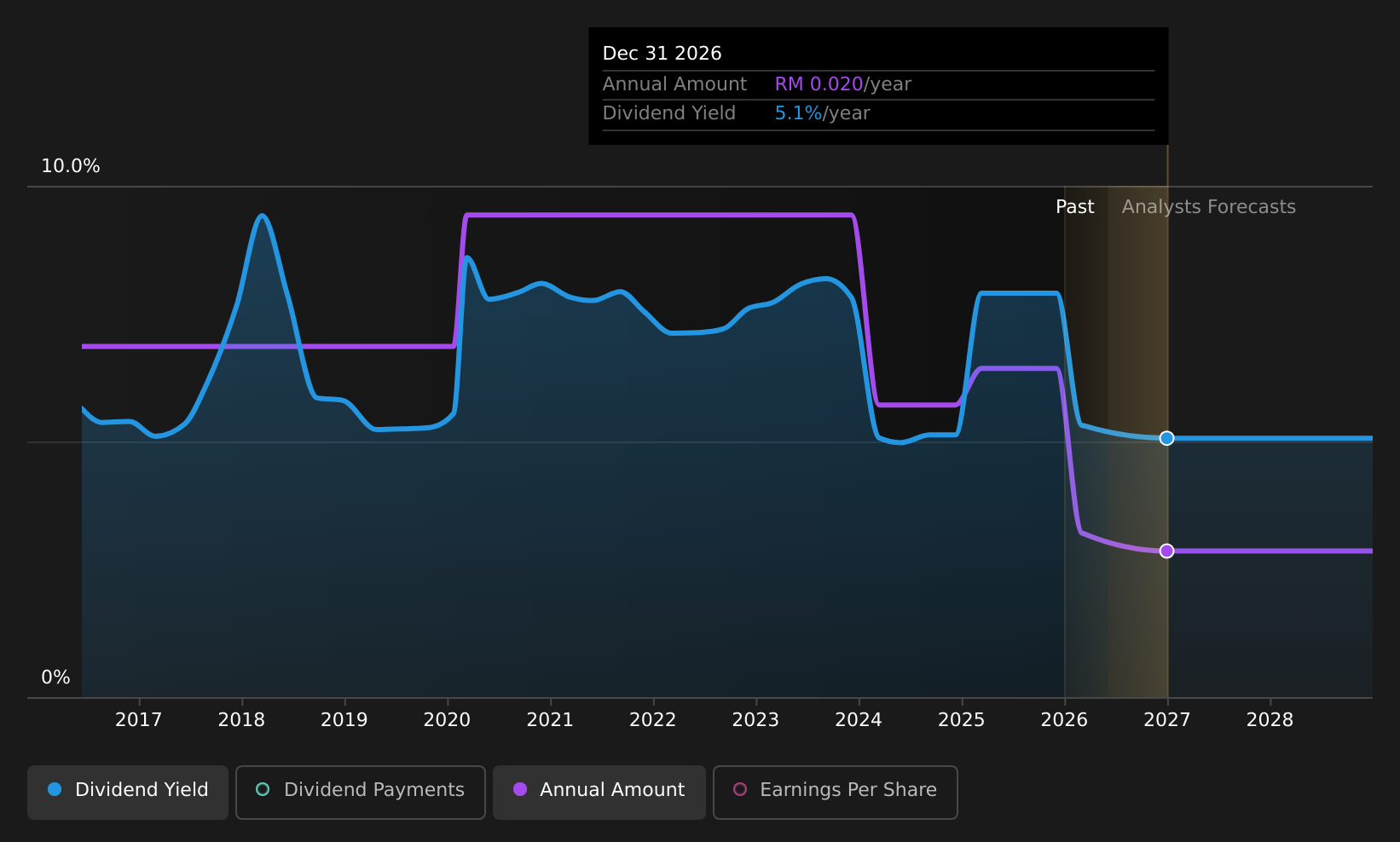
Task: Click the 'Past' region label
Action: 1075,207
